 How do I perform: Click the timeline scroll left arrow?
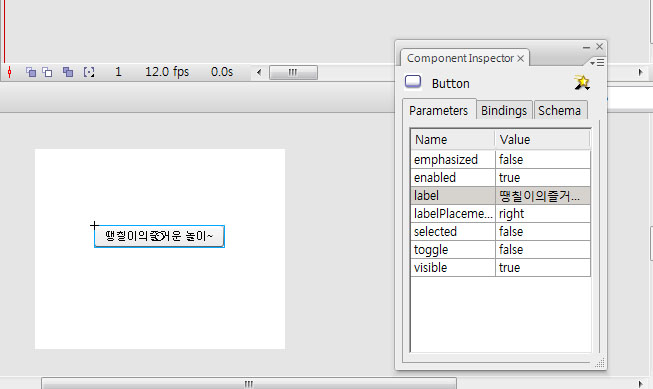[259, 72]
